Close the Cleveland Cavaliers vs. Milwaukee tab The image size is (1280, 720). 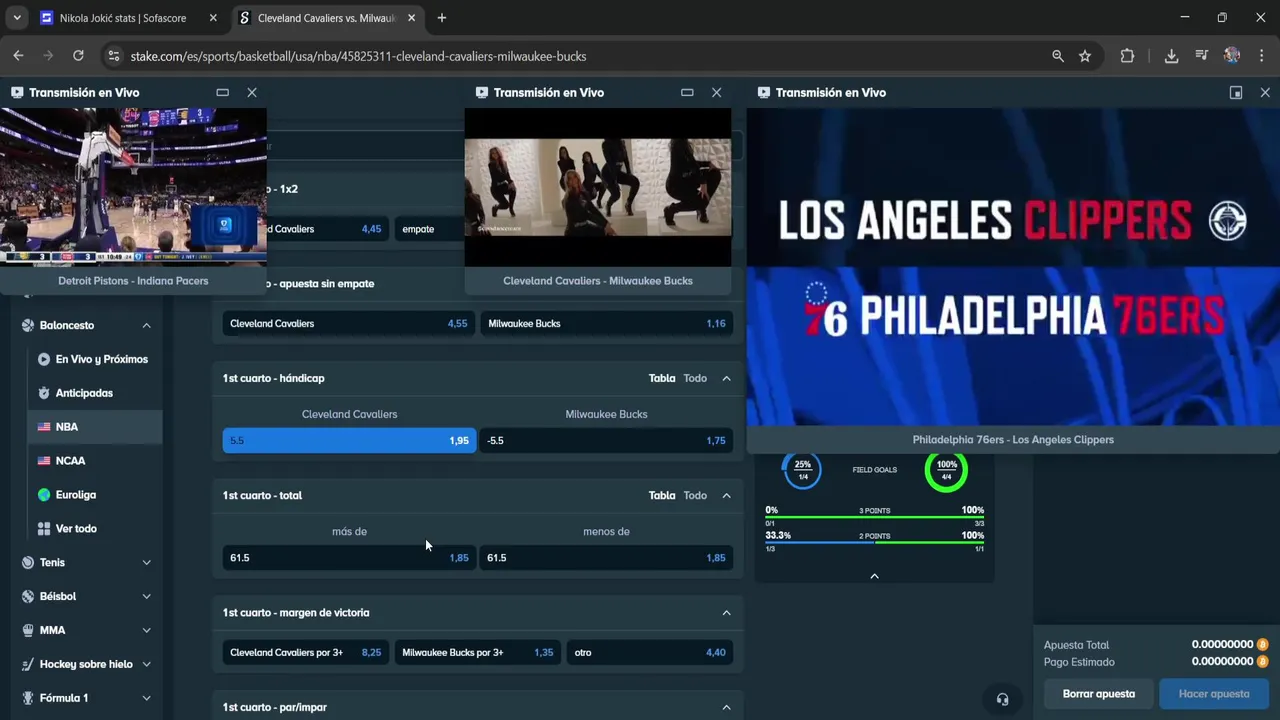[411, 18]
